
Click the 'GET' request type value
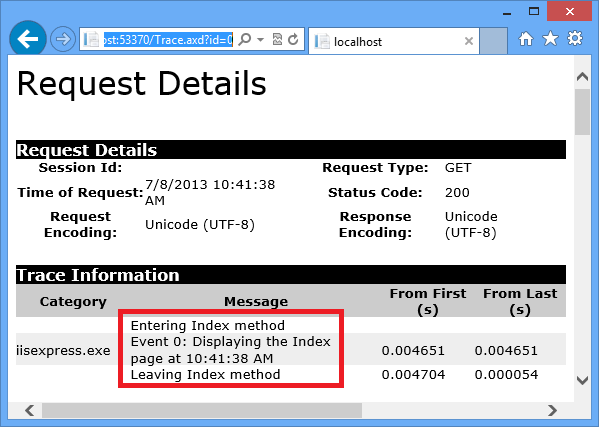[458, 168]
